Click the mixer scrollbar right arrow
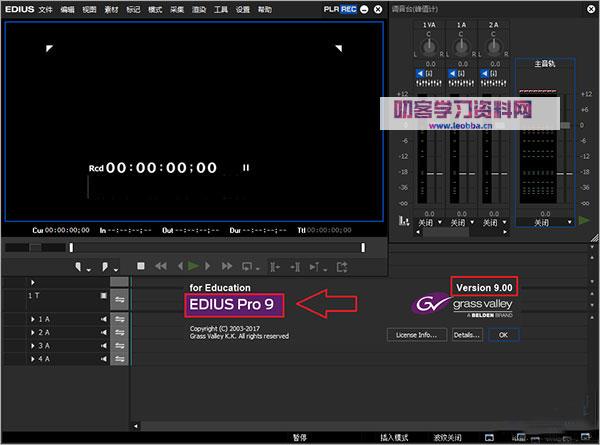 click(x=505, y=232)
